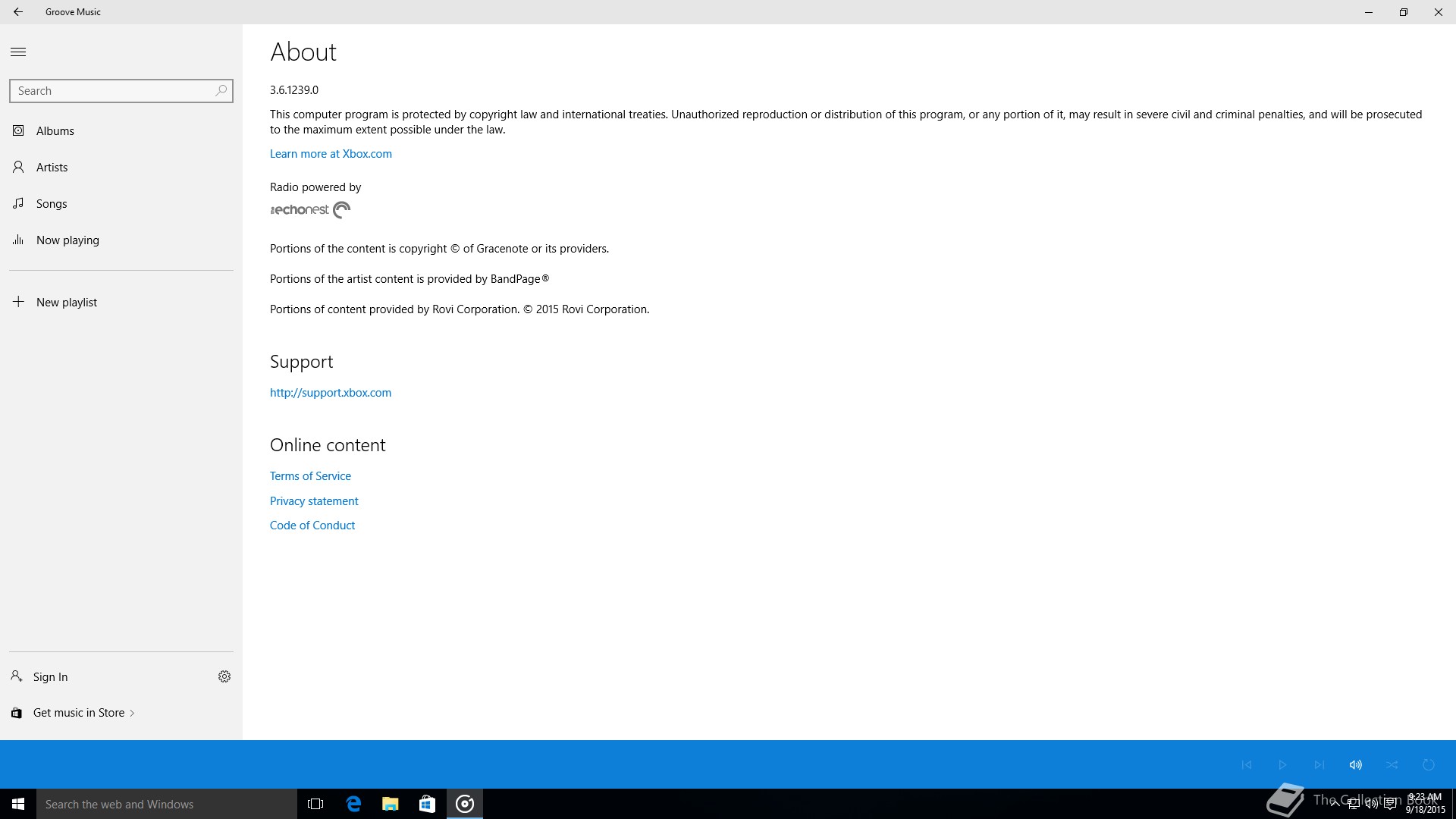Click the Radio powered by text
1456x819 pixels.
point(315,187)
